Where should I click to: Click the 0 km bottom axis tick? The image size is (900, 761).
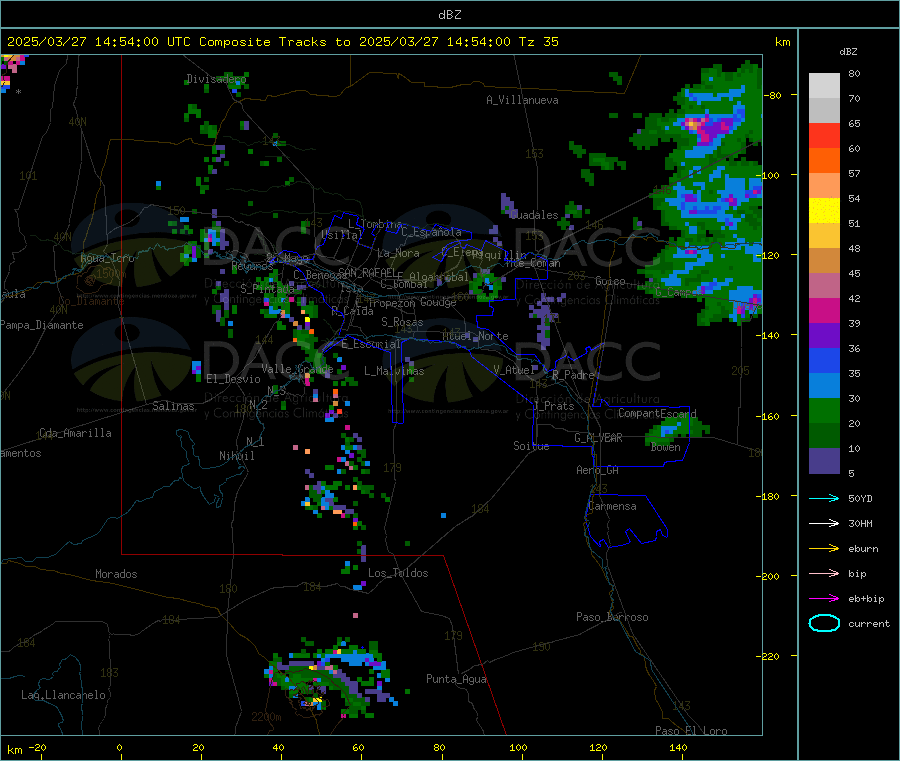click(x=119, y=747)
